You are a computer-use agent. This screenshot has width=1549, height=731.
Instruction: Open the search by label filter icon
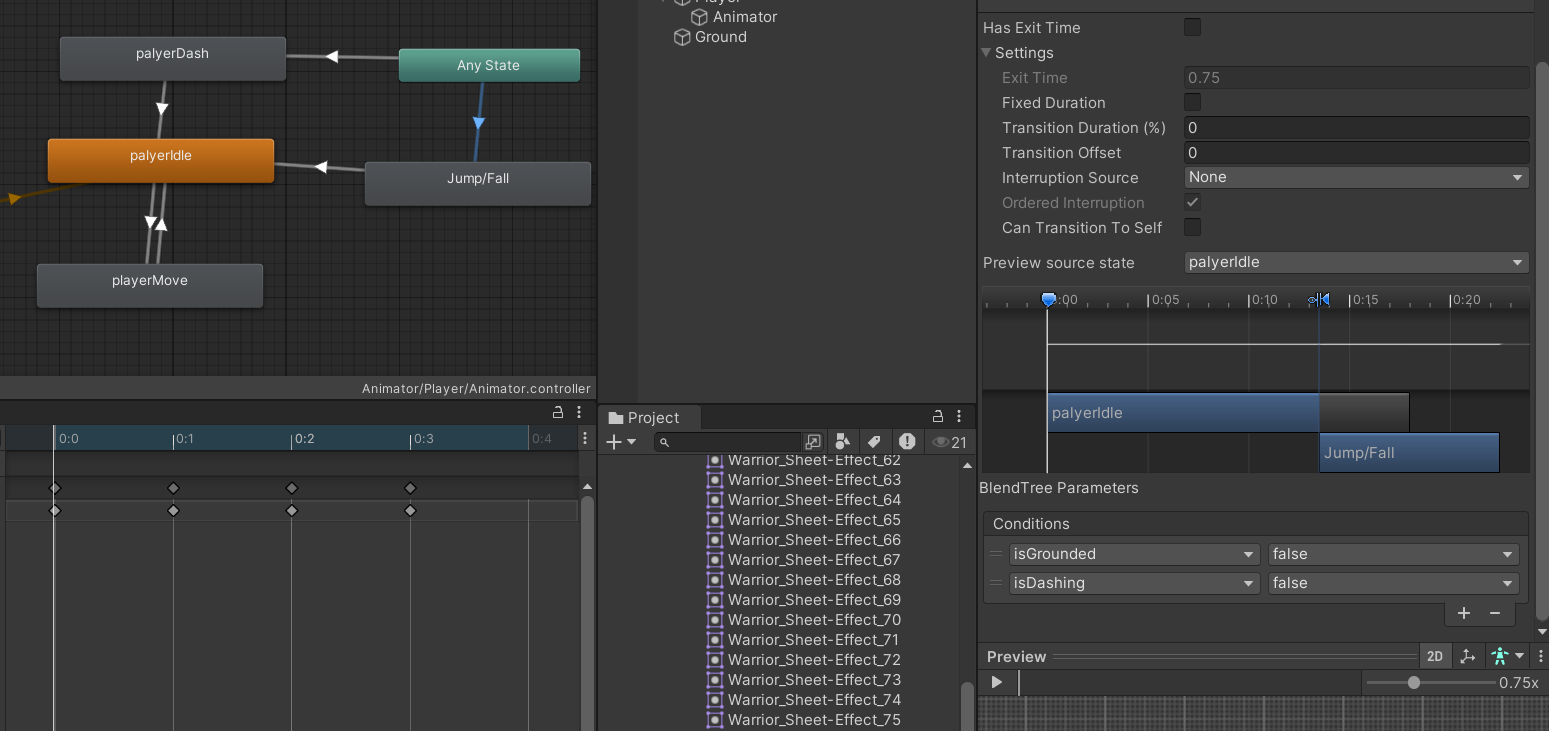pyautogui.click(x=874, y=441)
